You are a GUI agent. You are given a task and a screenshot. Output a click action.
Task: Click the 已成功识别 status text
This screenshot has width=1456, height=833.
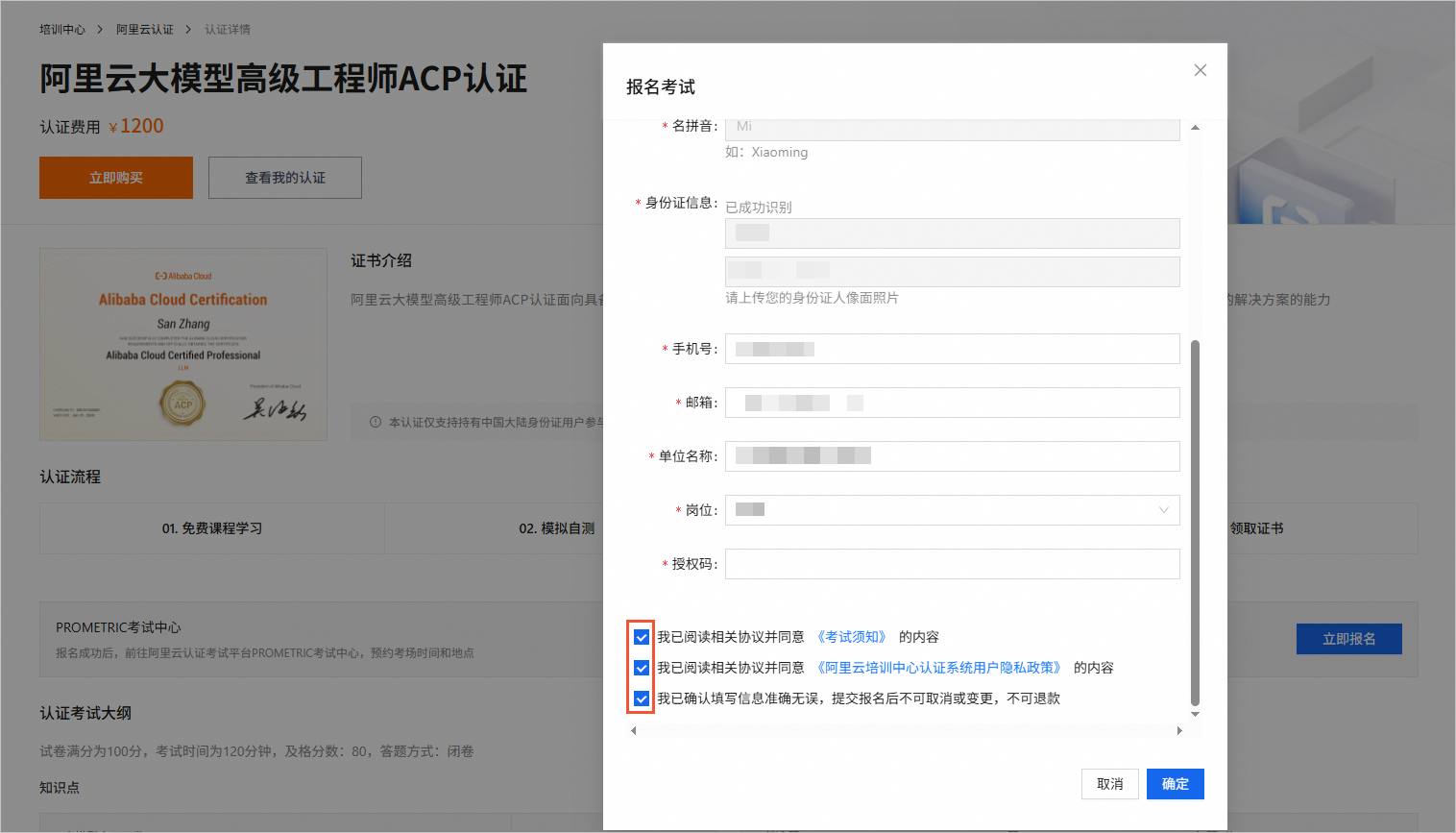pos(759,208)
